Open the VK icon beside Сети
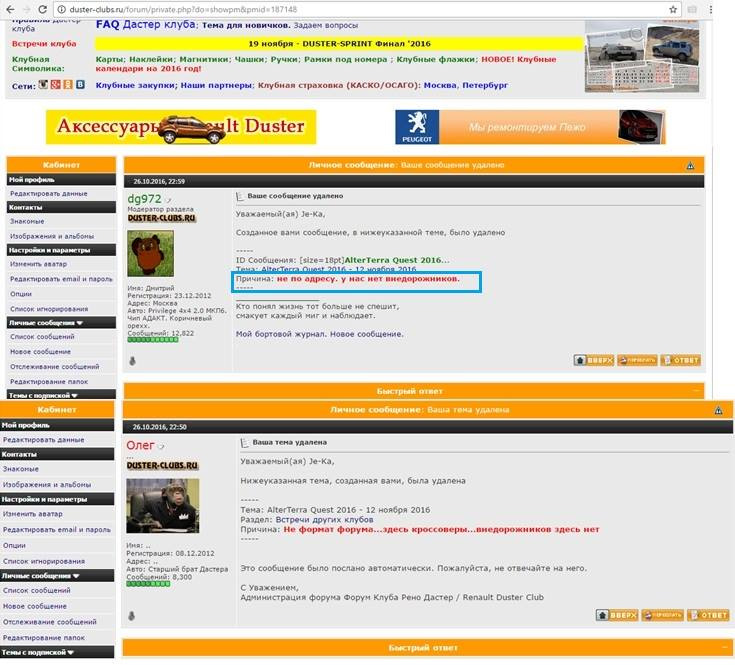The width and height of the screenshot is (735, 665). 81,84
